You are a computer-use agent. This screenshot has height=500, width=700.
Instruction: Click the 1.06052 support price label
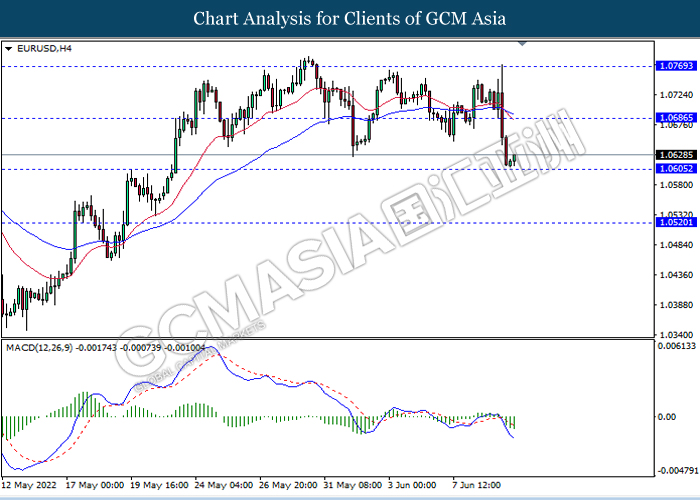pos(676,168)
